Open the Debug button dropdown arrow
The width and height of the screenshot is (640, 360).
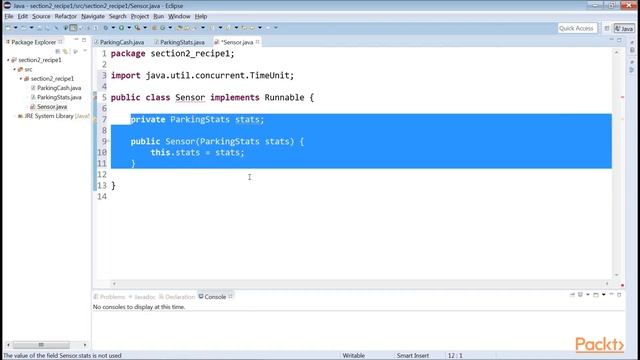pyautogui.click(x=113, y=28)
